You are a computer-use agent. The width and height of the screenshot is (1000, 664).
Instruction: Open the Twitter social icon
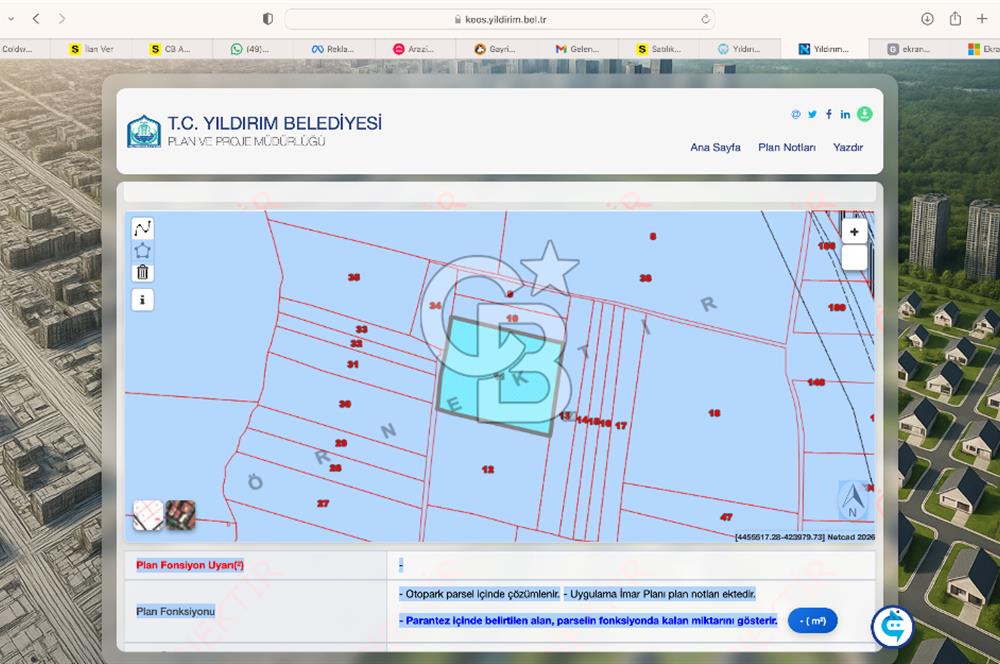(x=812, y=114)
